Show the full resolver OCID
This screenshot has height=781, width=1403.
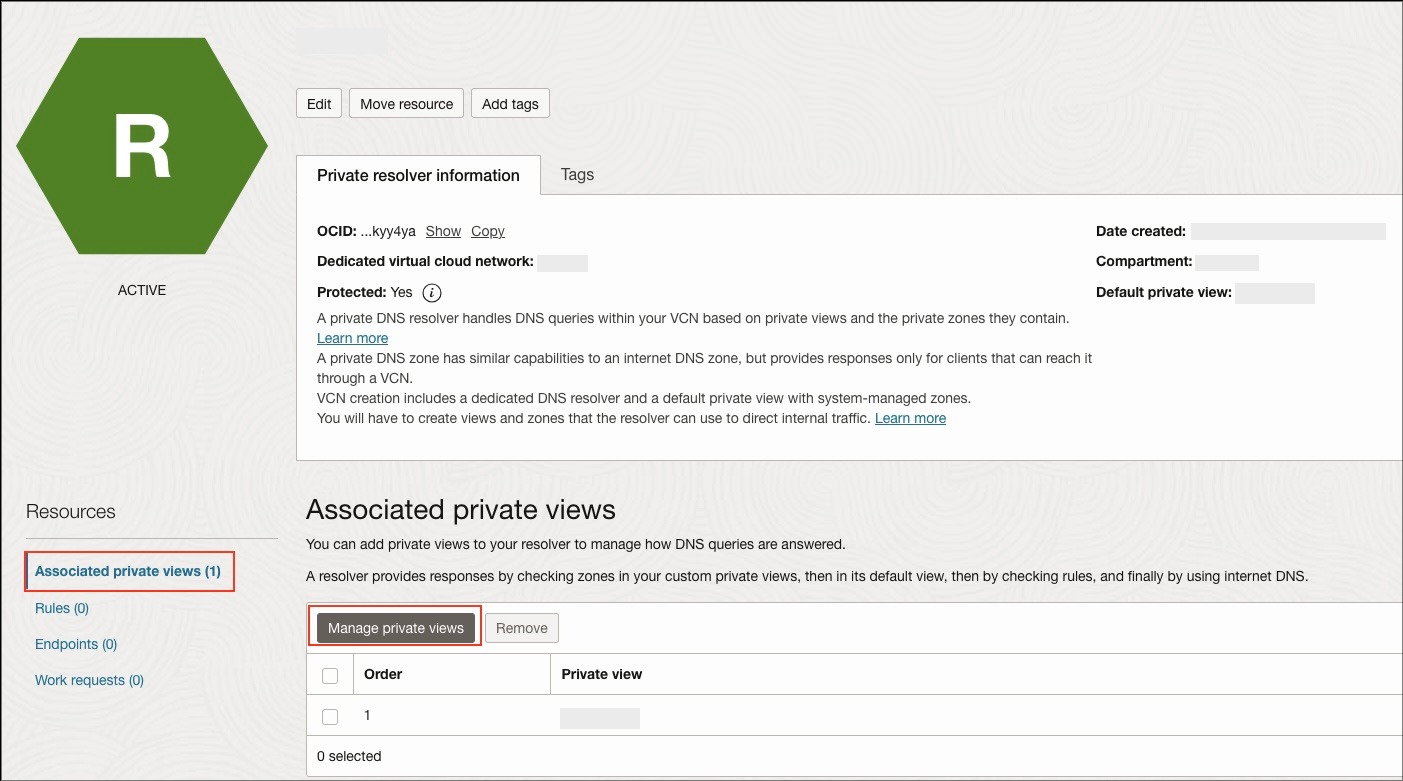(443, 231)
